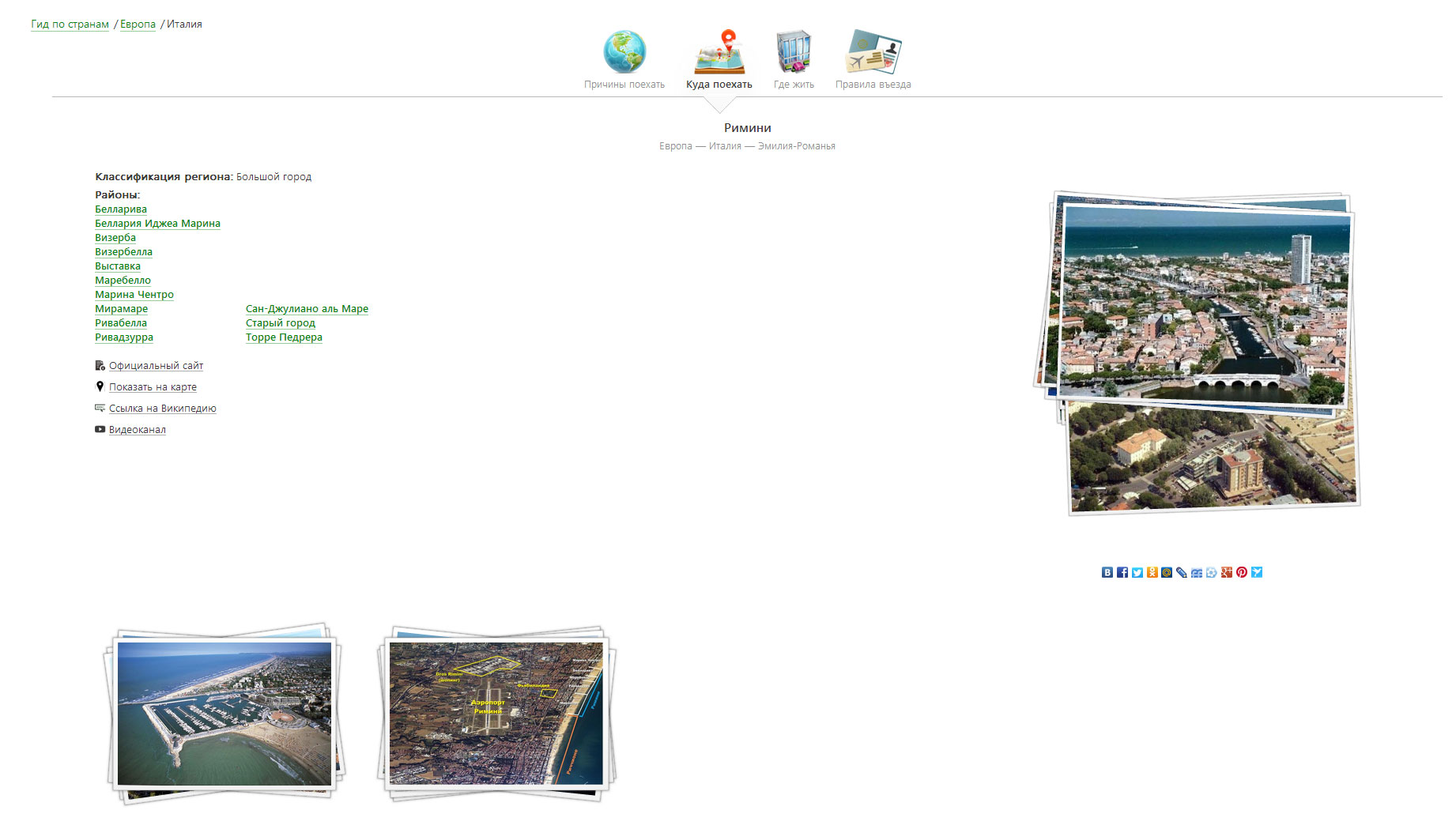Share via LiveJournal pencil icon

coord(1182,572)
